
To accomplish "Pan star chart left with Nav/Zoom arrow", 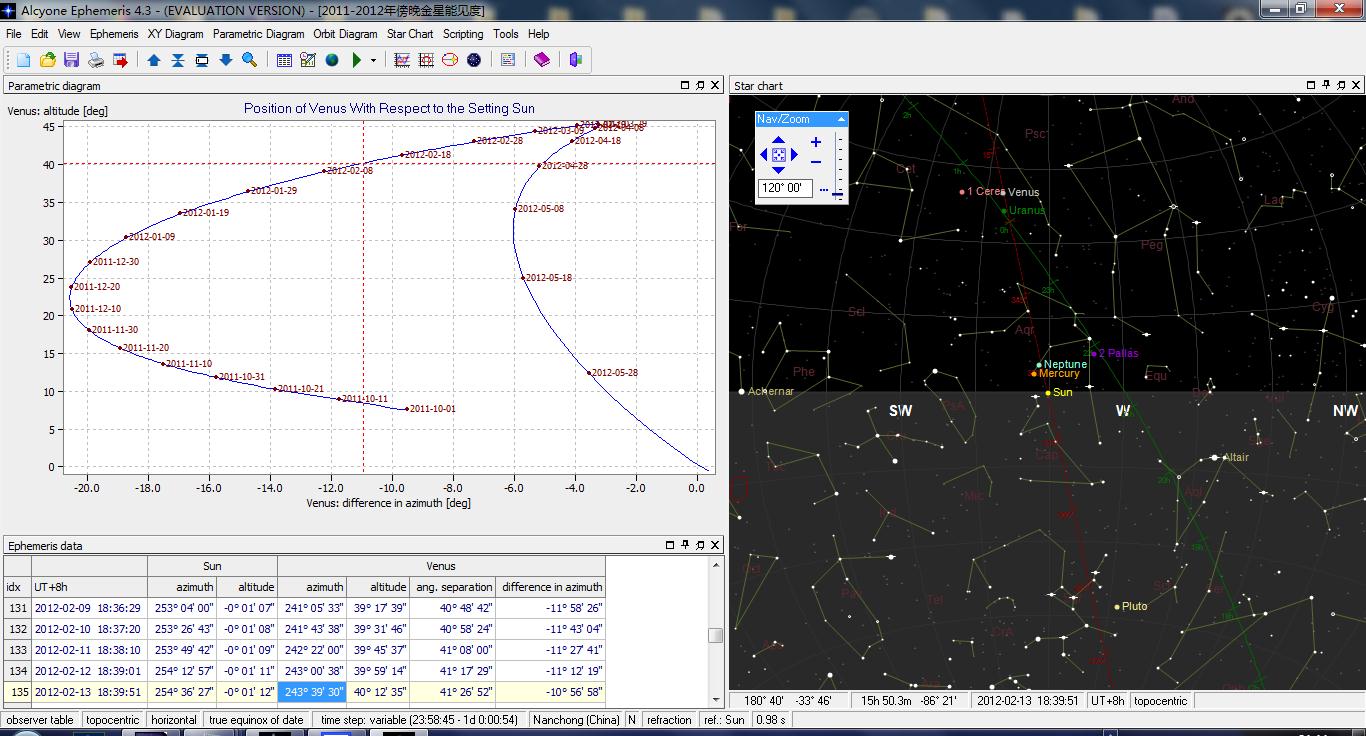I will tap(764, 155).
